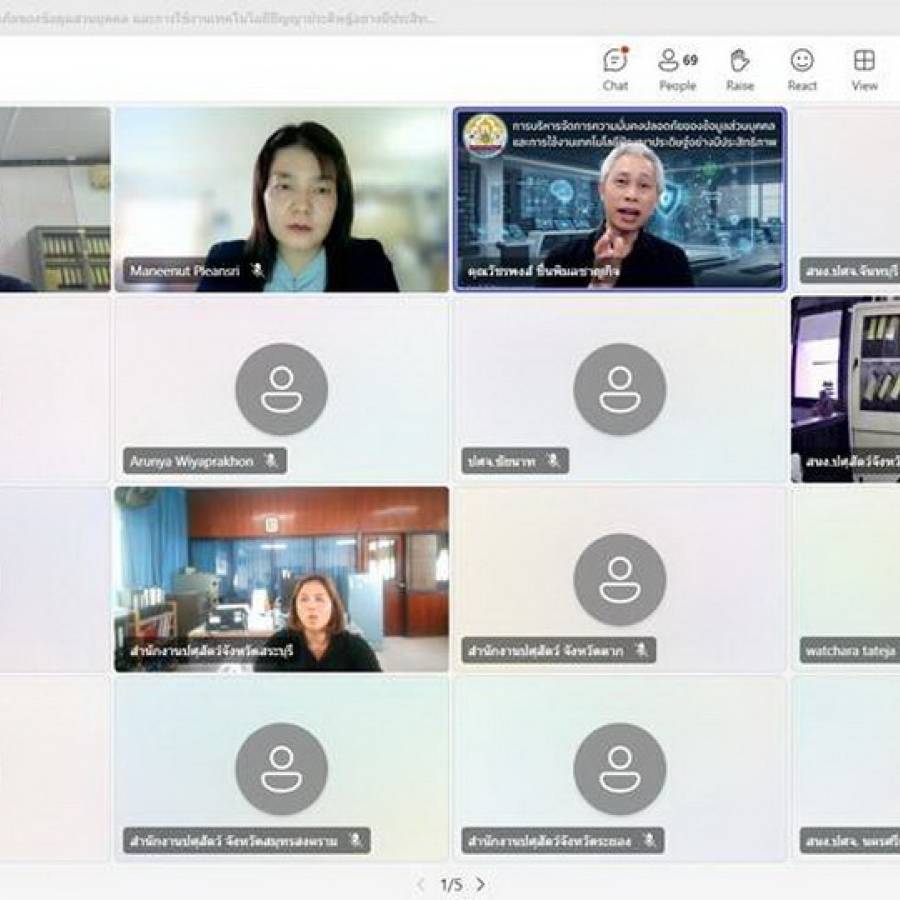Click the avatar above the Tak office label
Viewport: 900px width, 900px height.
click(620, 579)
